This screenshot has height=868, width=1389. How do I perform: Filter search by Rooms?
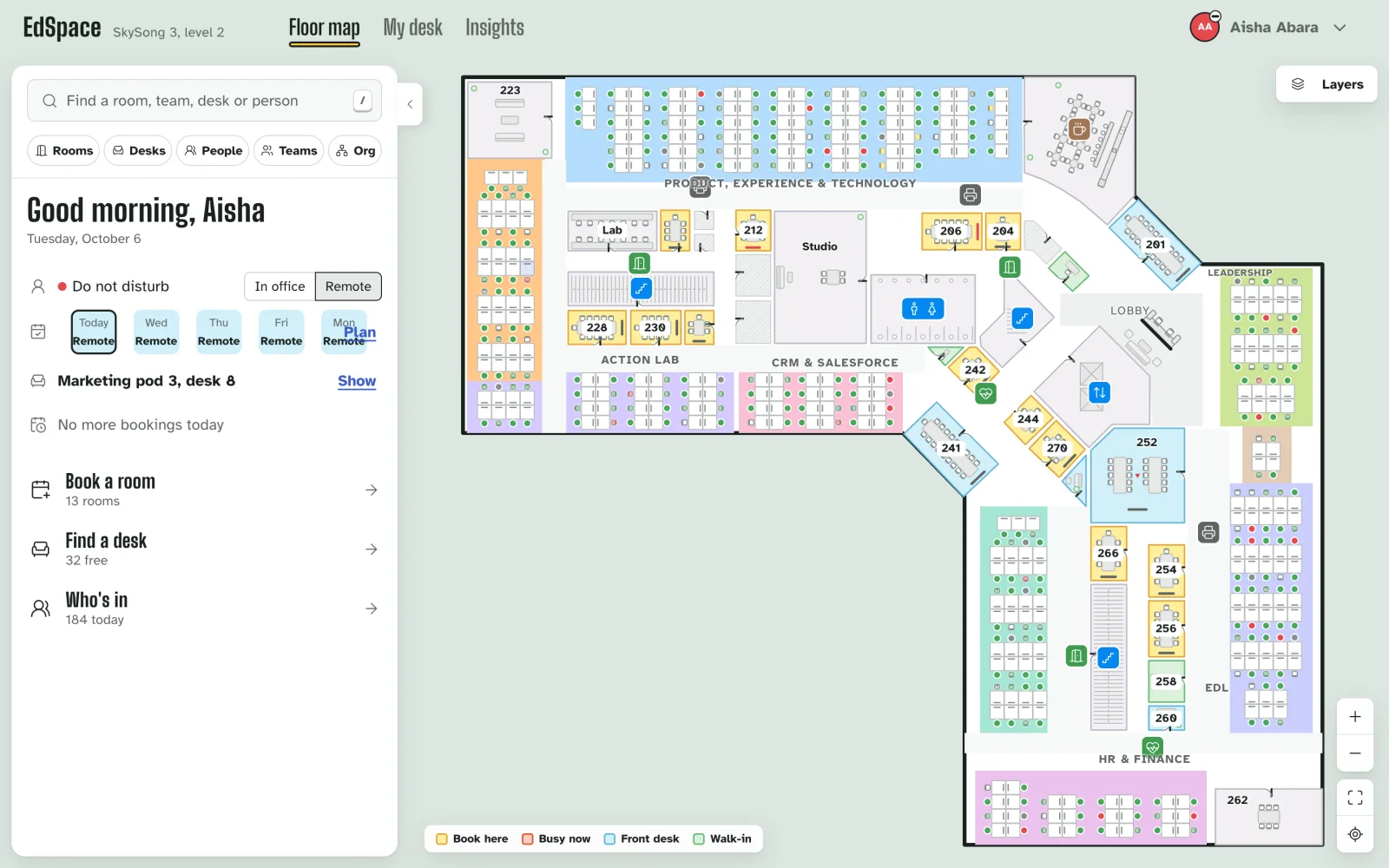pyautogui.click(x=64, y=150)
